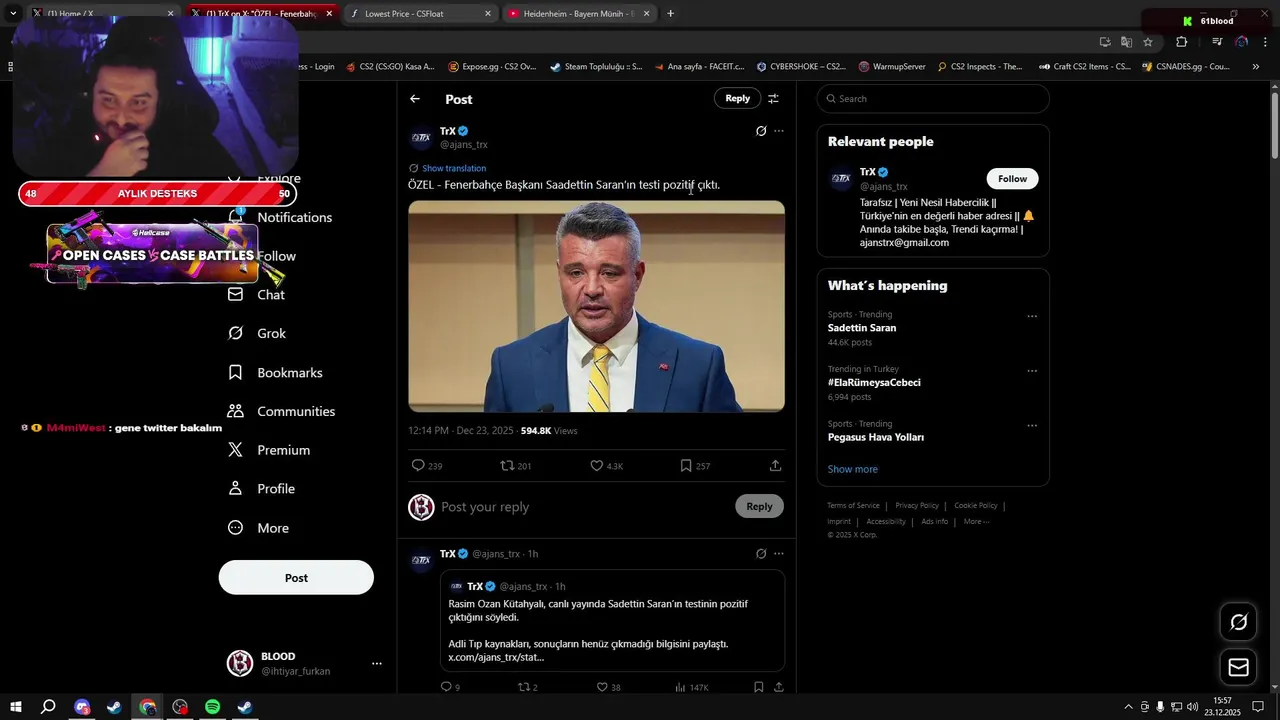Click the back arrow in Post header
The width and height of the screenshot is (1280, 720).
[x=415, y=99]
